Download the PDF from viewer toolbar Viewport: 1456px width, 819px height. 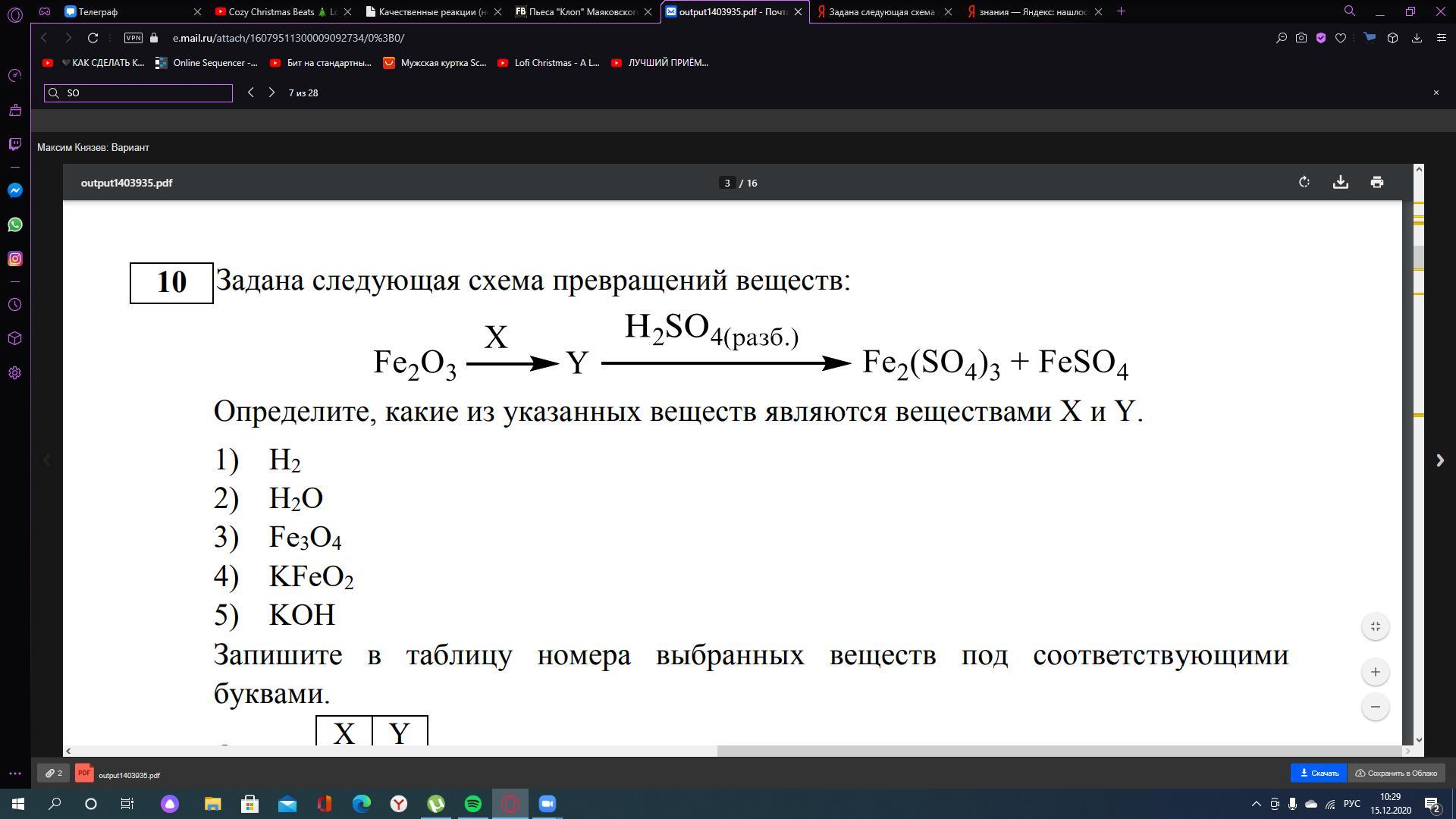tap(1340, 182)
